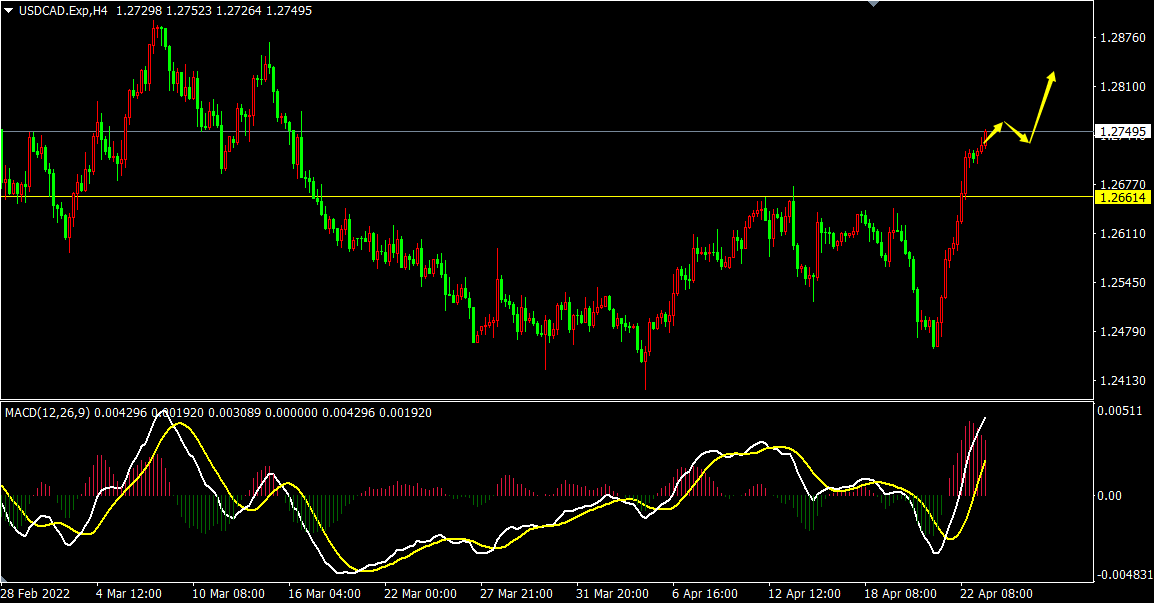
Task: Click the 1.24130 price scale label
Action: click(x=1122, y=381)
